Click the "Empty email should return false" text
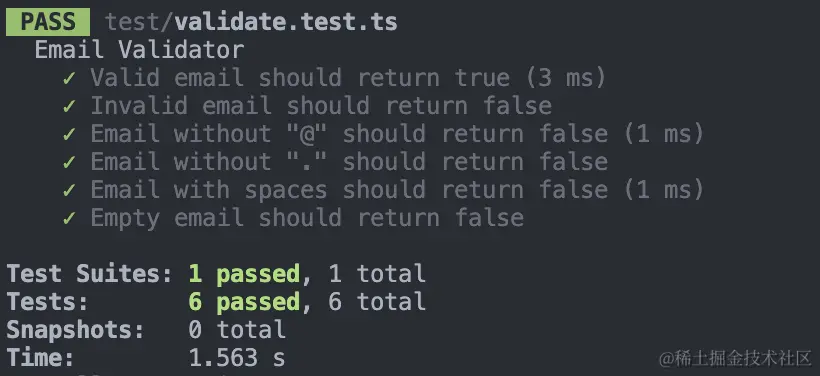The height and width of the screenshot is (376, 820). click(307, 218)
